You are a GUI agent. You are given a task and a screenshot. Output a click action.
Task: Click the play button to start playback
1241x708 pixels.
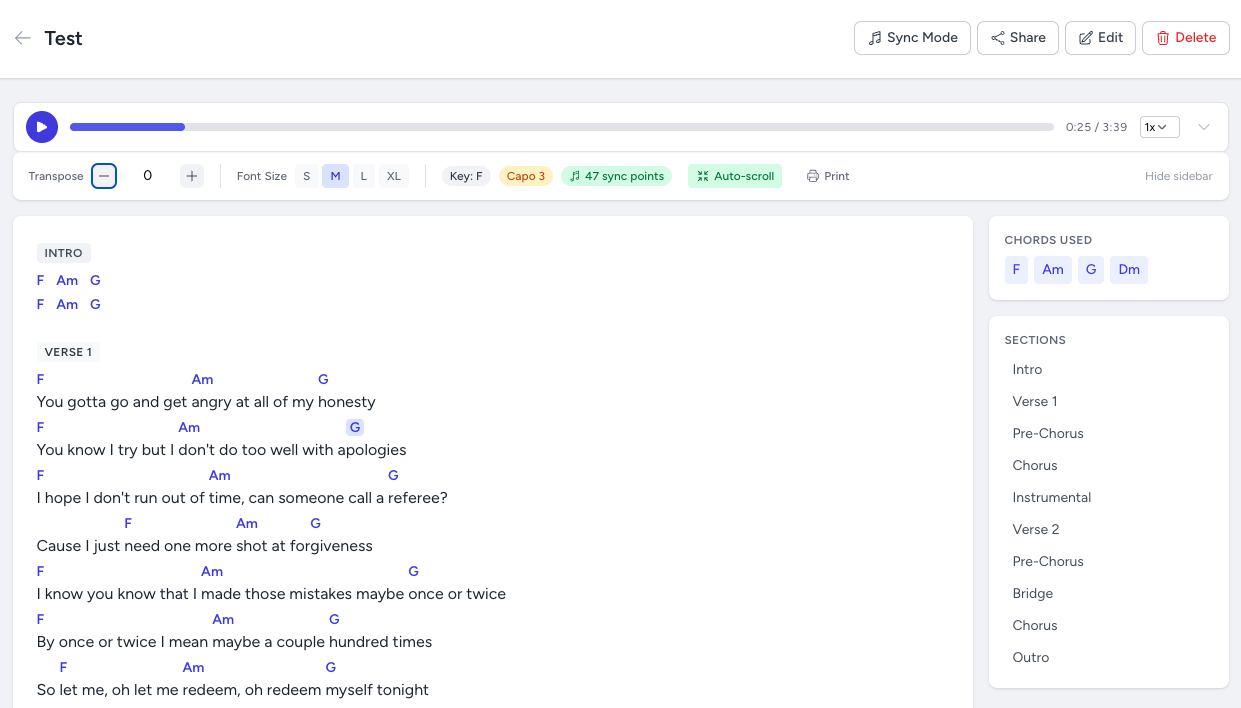tap(41, 127)
